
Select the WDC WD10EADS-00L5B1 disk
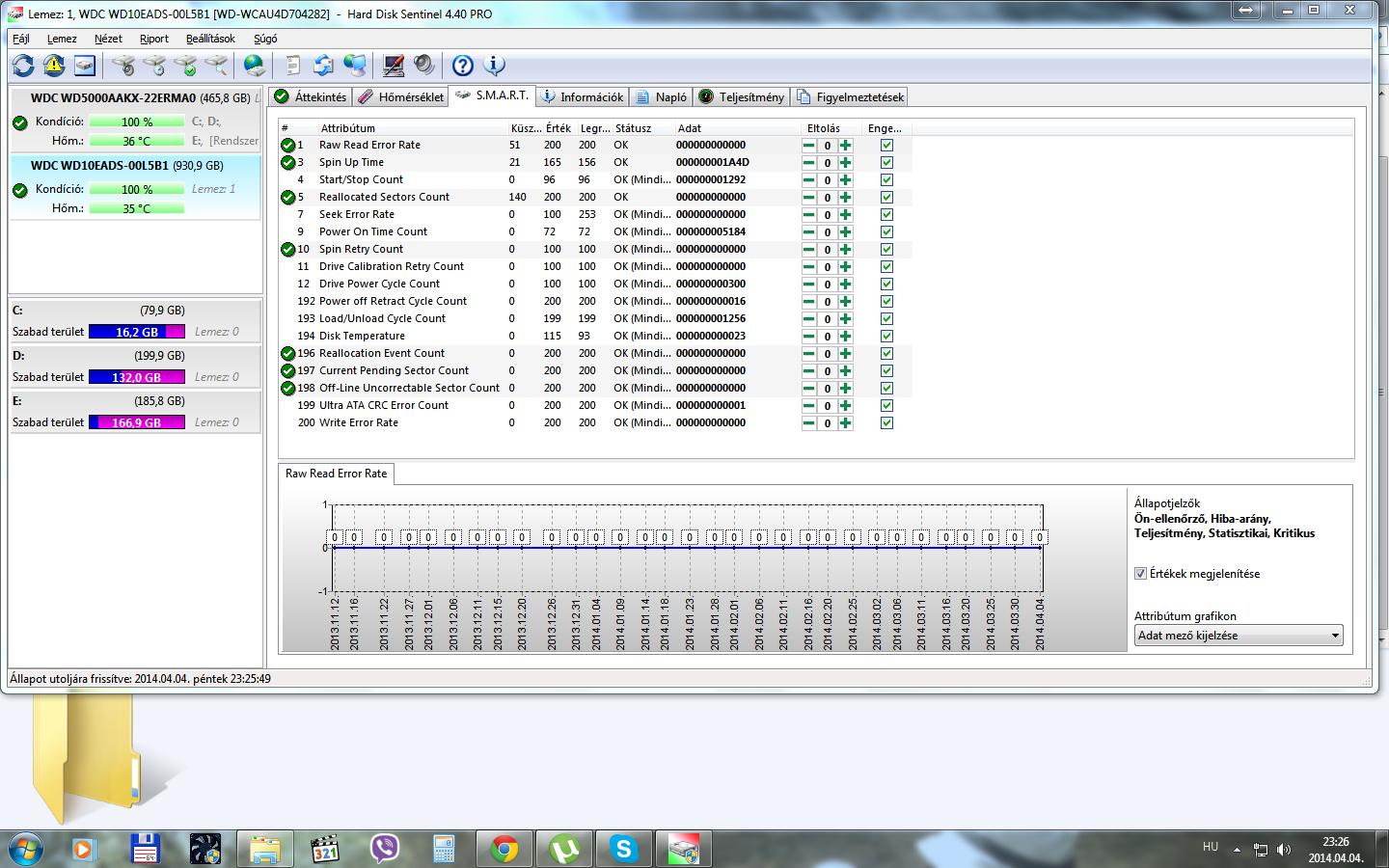click(x=136, y=187)
